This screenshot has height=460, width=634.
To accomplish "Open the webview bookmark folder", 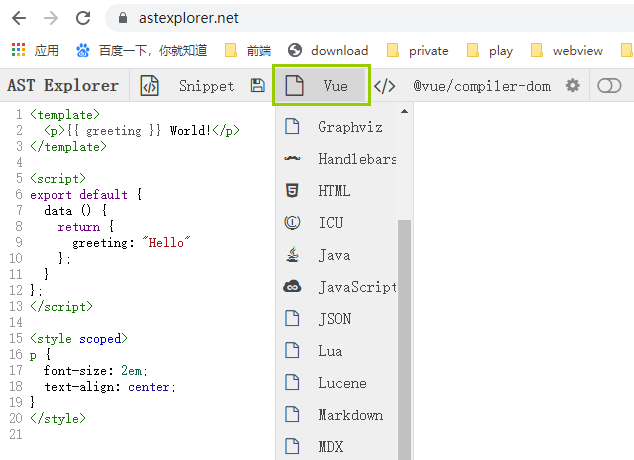I will (x=566, y=51).
